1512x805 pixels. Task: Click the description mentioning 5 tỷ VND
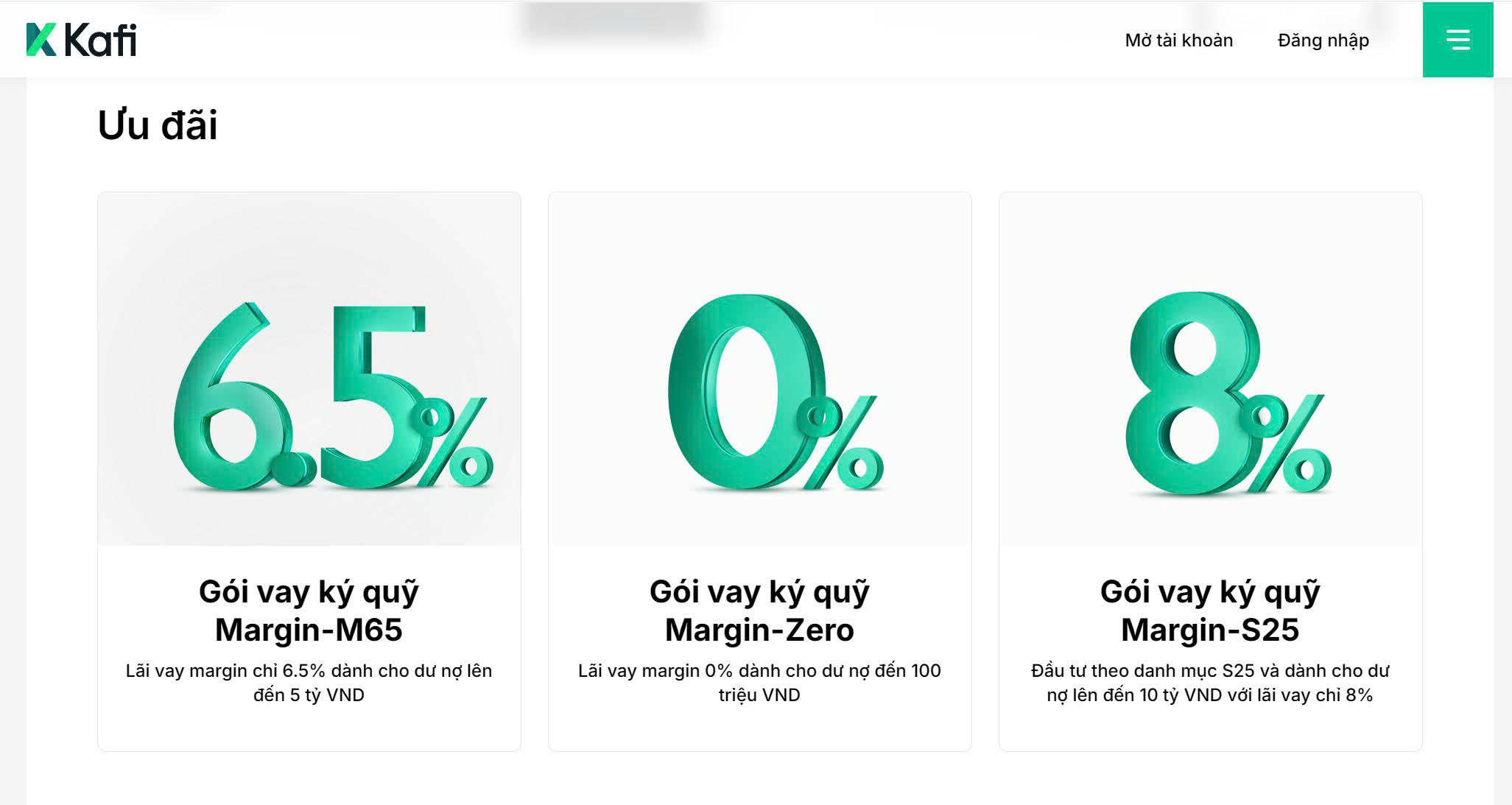coord(309,683)
